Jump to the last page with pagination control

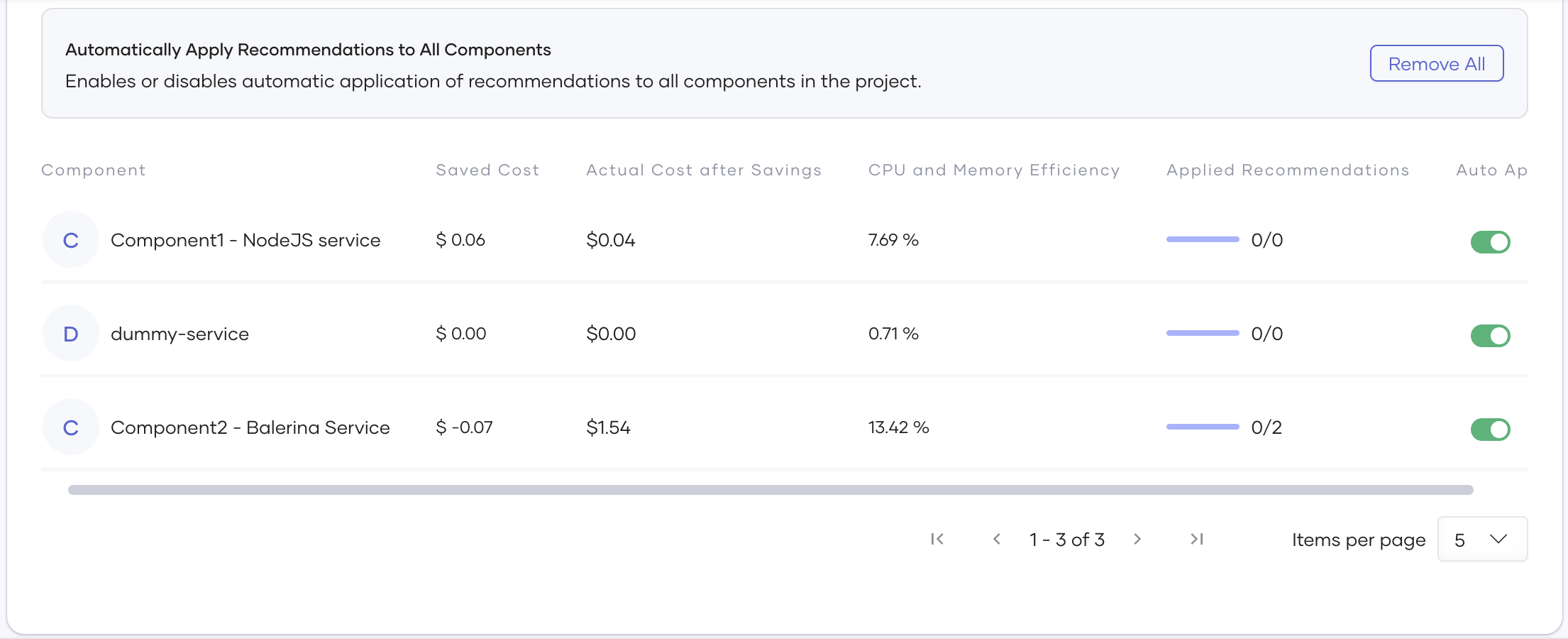1197,539
